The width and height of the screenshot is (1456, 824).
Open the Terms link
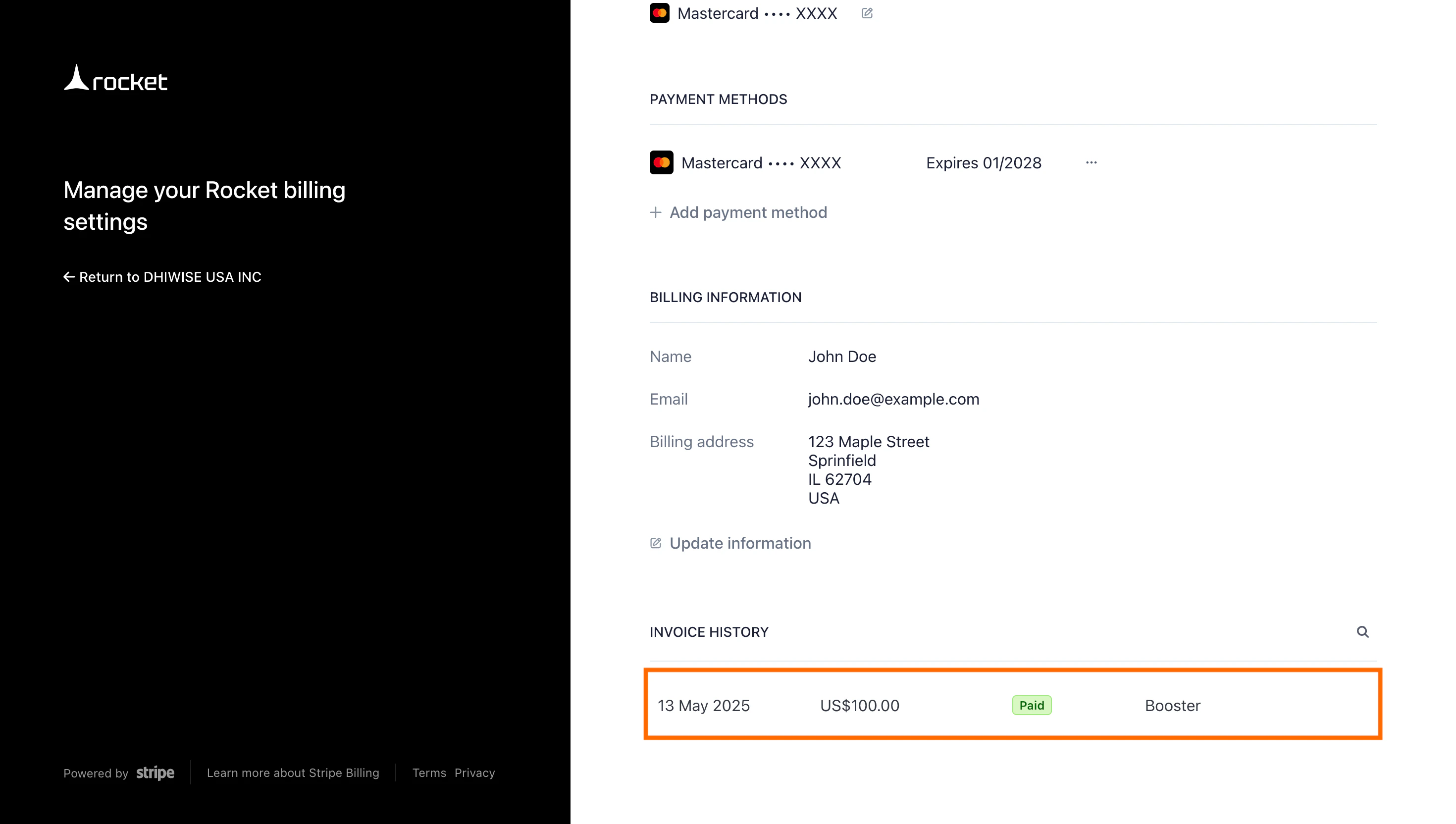(x=429, y=772)
